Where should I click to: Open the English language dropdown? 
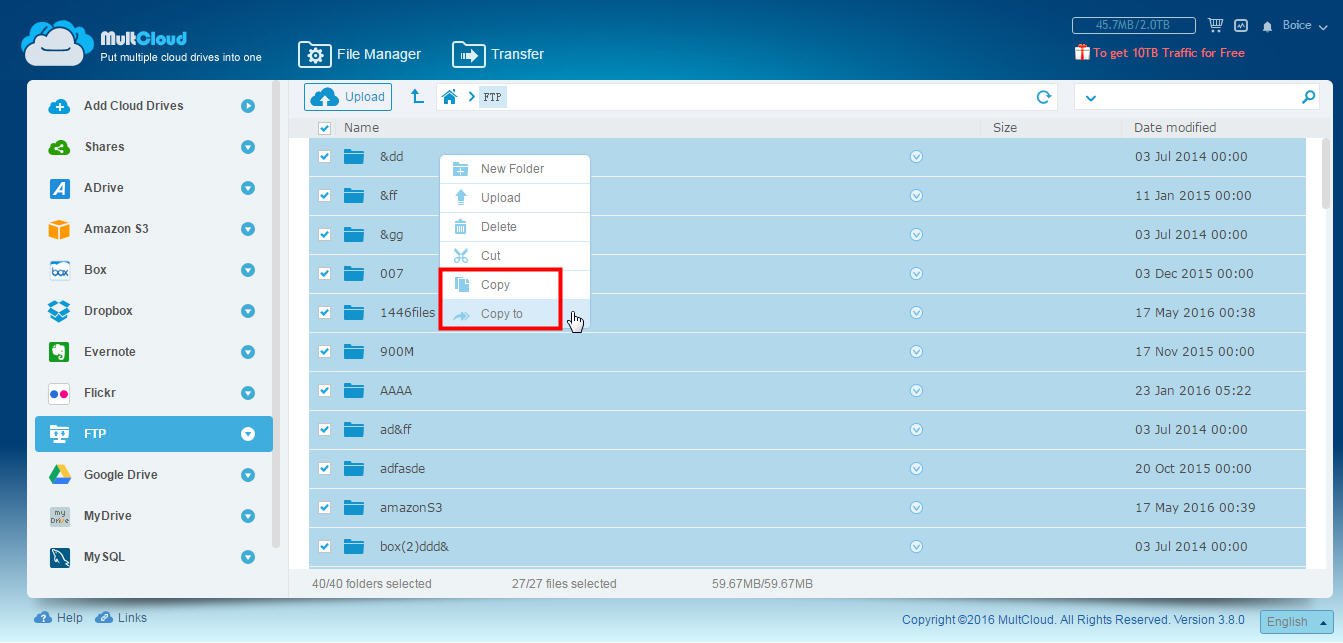1296,621
